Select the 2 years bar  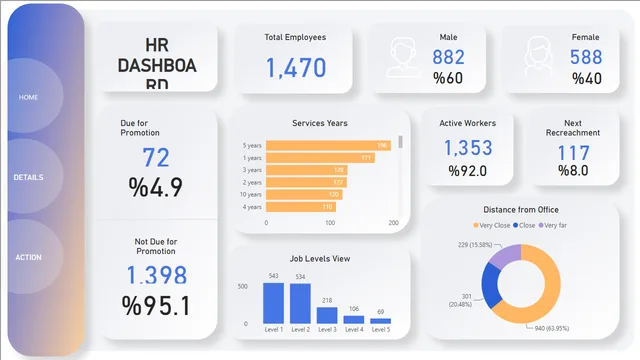tap(307, 182)
